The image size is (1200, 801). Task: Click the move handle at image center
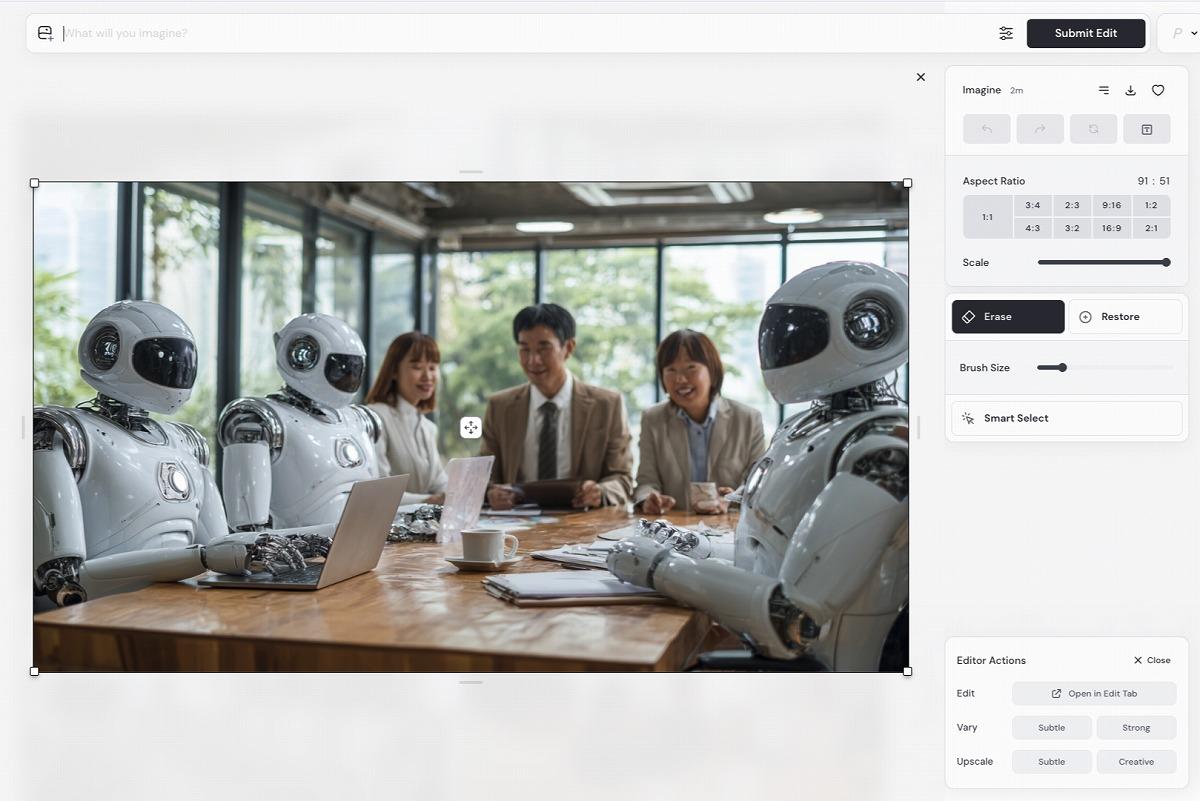point(470,428)
